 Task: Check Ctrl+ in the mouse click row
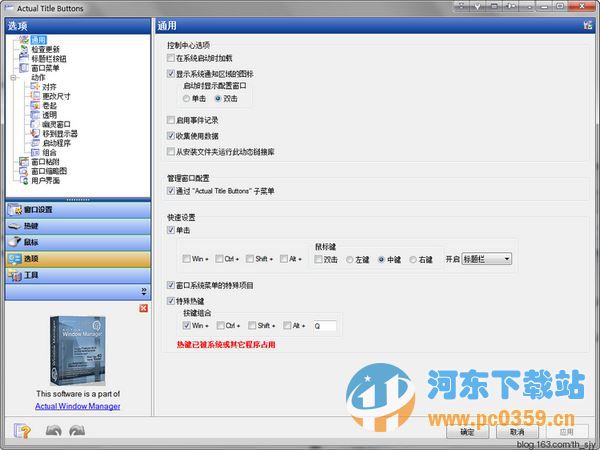point(219,259)
